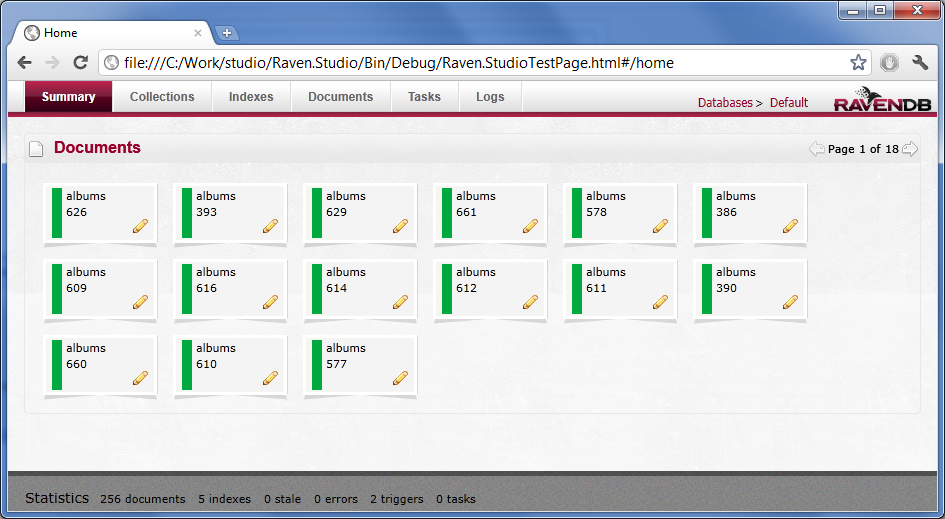This screenshot has height=519, width=945.
Task: Click the Default database link
Action: (789, 102)
